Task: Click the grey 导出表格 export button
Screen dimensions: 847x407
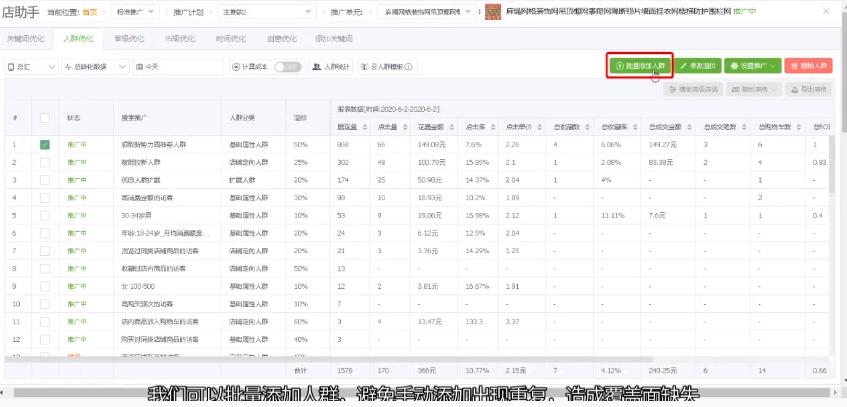Action: click(809, 90)
